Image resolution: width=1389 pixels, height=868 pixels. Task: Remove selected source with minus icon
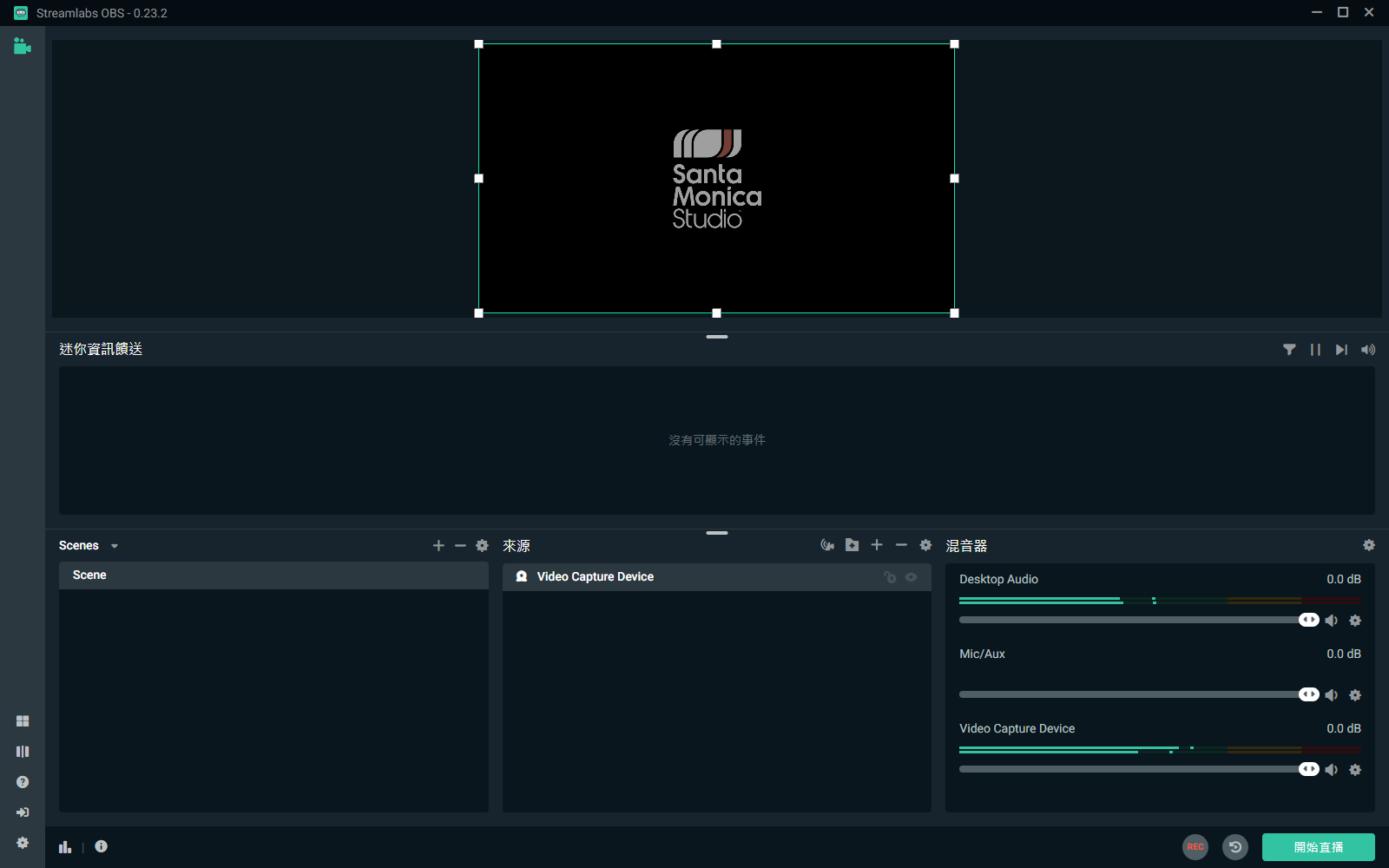[901, 545]
